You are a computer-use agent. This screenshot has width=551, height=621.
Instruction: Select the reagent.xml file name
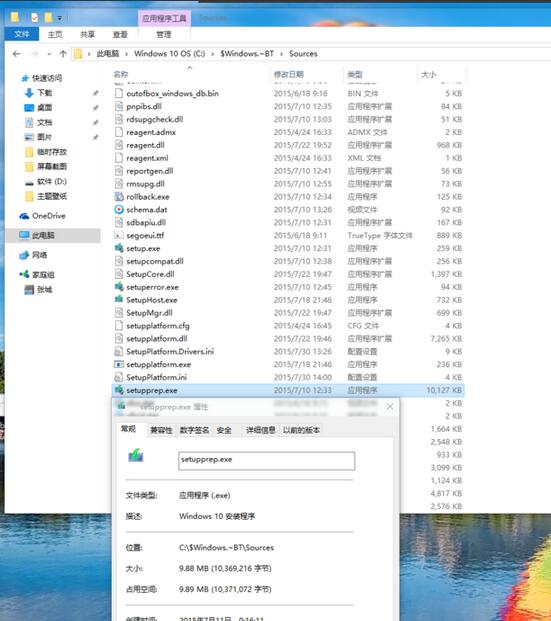[x=147, y=158]
